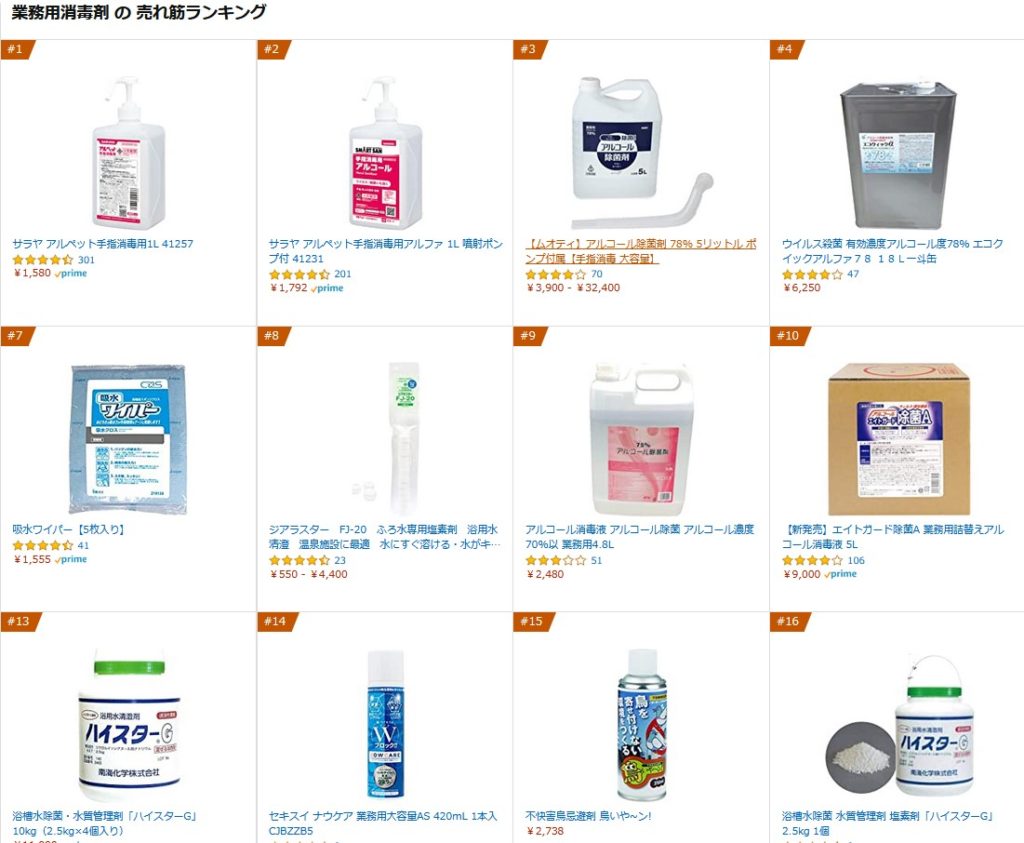
Task: Open the #1 Saraya Alpet 41257 product image
Action: point(129,153)
